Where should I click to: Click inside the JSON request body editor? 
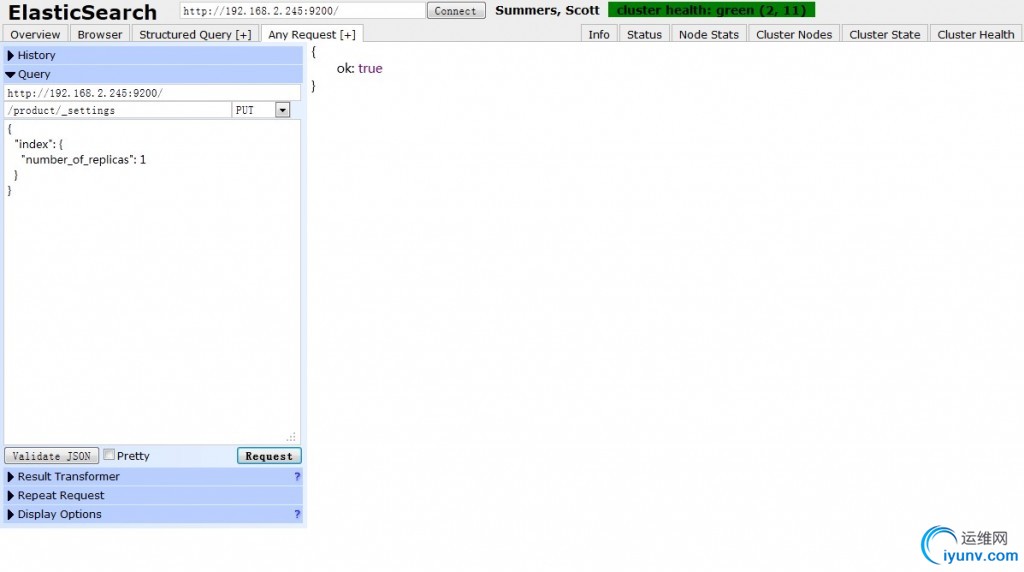coord(152,282)
